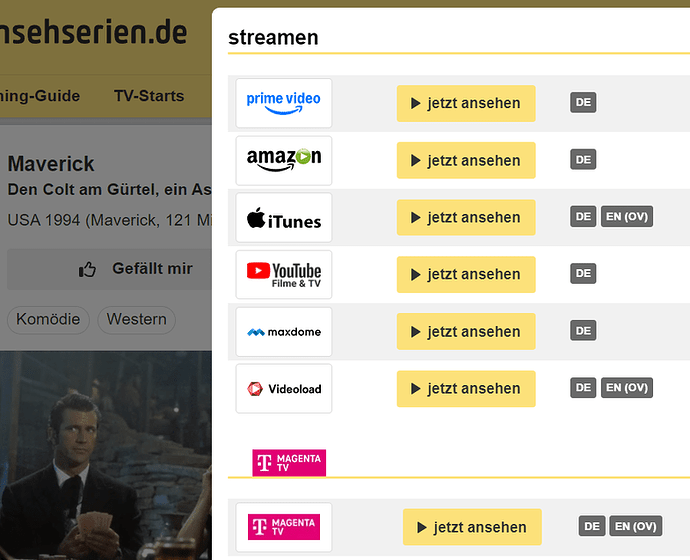Select the Komödie genre tag
The height and width of the screenshot is (560, 690).
tap(48, 320)
